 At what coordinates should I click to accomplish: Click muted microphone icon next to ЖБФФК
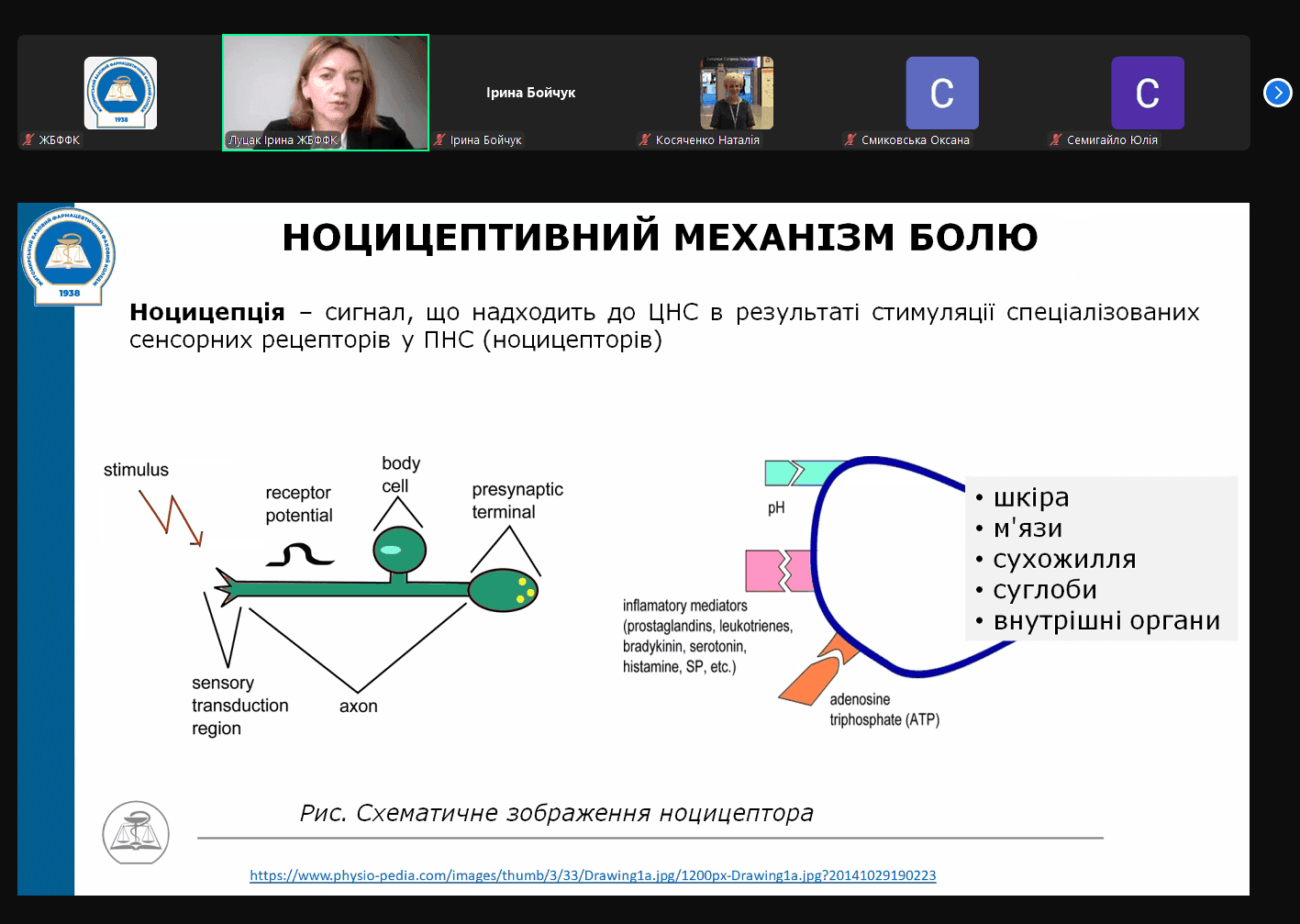(28, 139)
